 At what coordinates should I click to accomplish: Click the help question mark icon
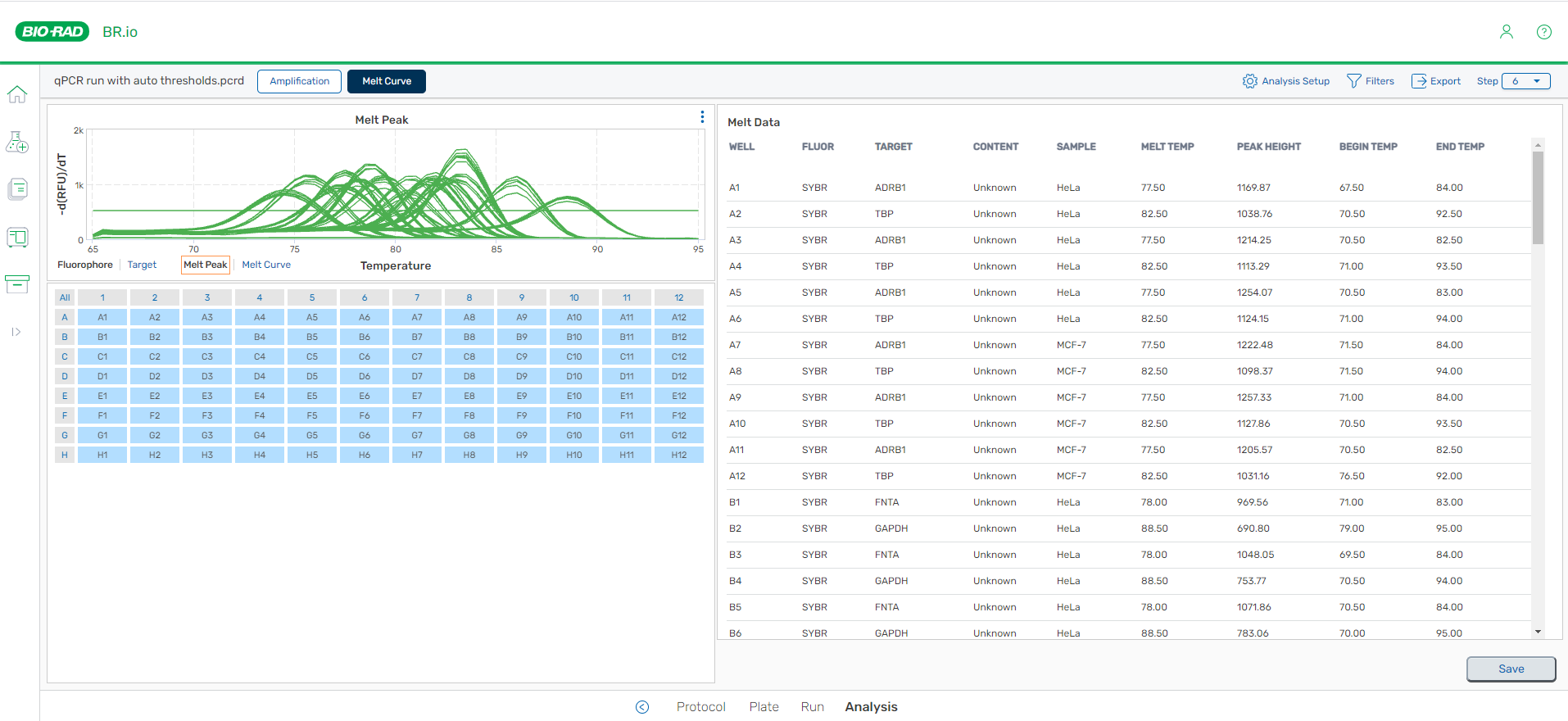point(1543,32)
